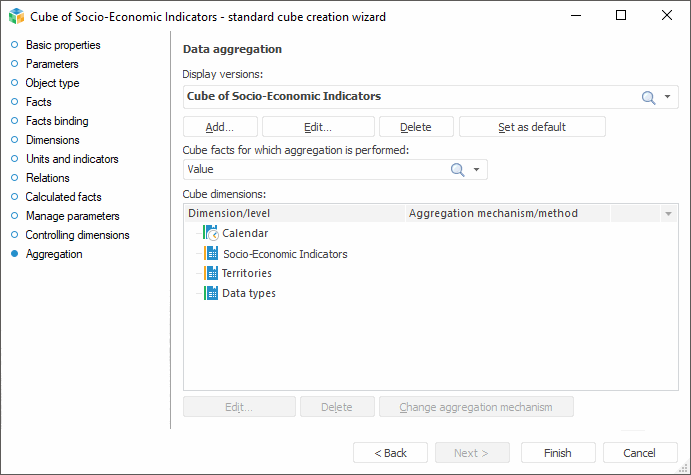Screen dimensions: 691x475
Task: Click the search icon in Display versions
Action: tap(648, 97)
